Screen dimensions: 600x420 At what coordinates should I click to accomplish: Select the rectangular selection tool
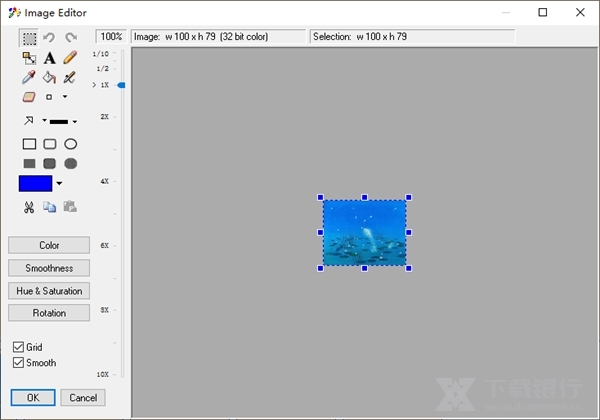point(29,38)
